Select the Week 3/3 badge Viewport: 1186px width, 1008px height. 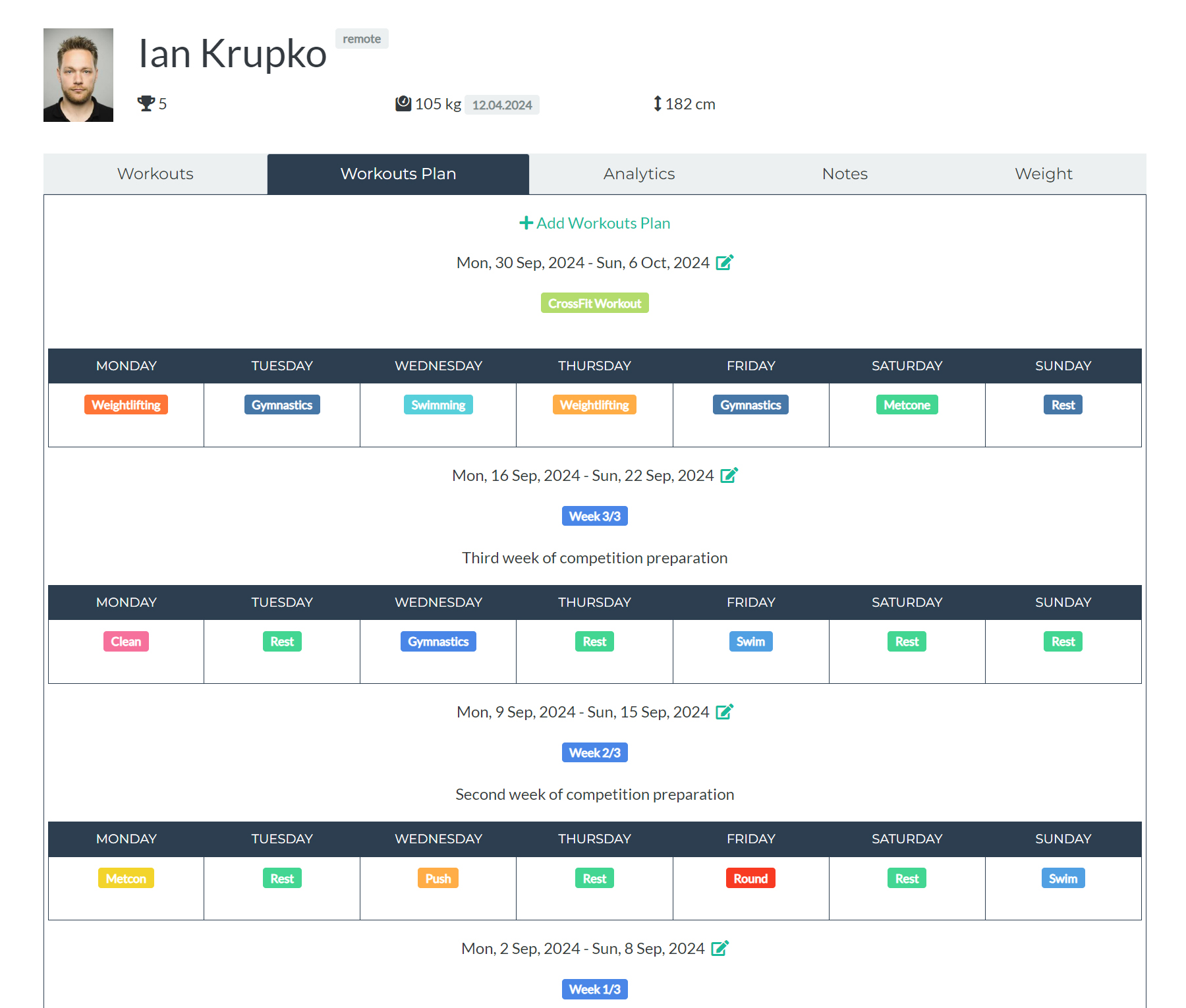(x=594, y=517)
